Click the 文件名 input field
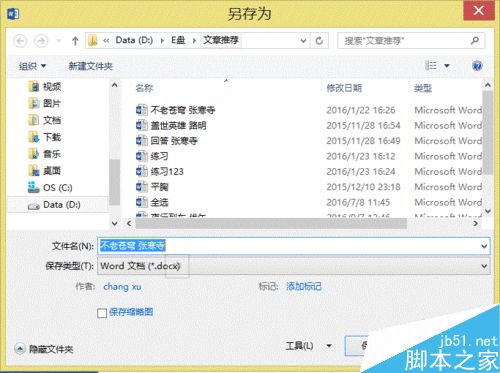Viewport: 500px width, 373px height. [294, 246]
